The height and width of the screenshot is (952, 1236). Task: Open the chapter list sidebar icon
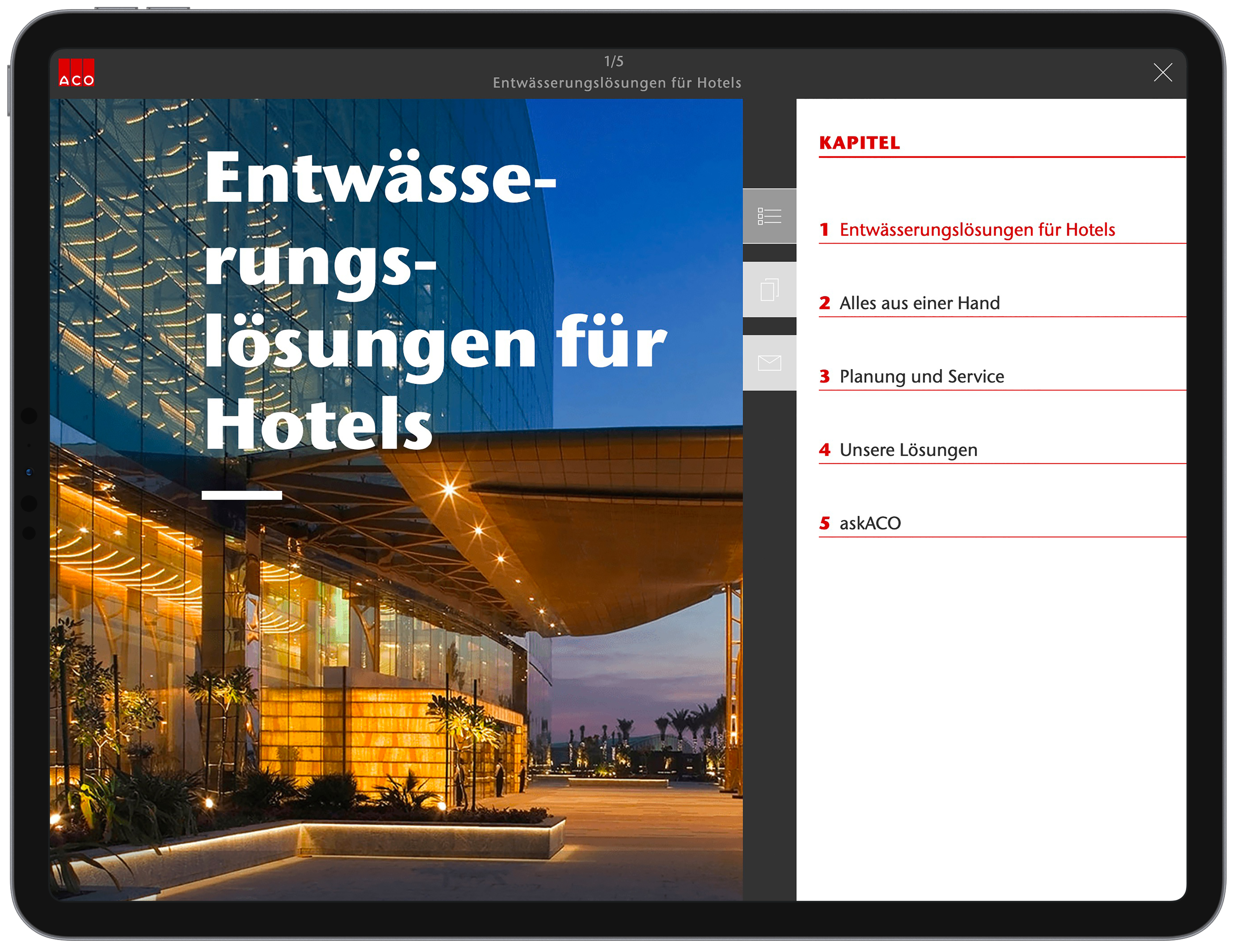[769, 216]
